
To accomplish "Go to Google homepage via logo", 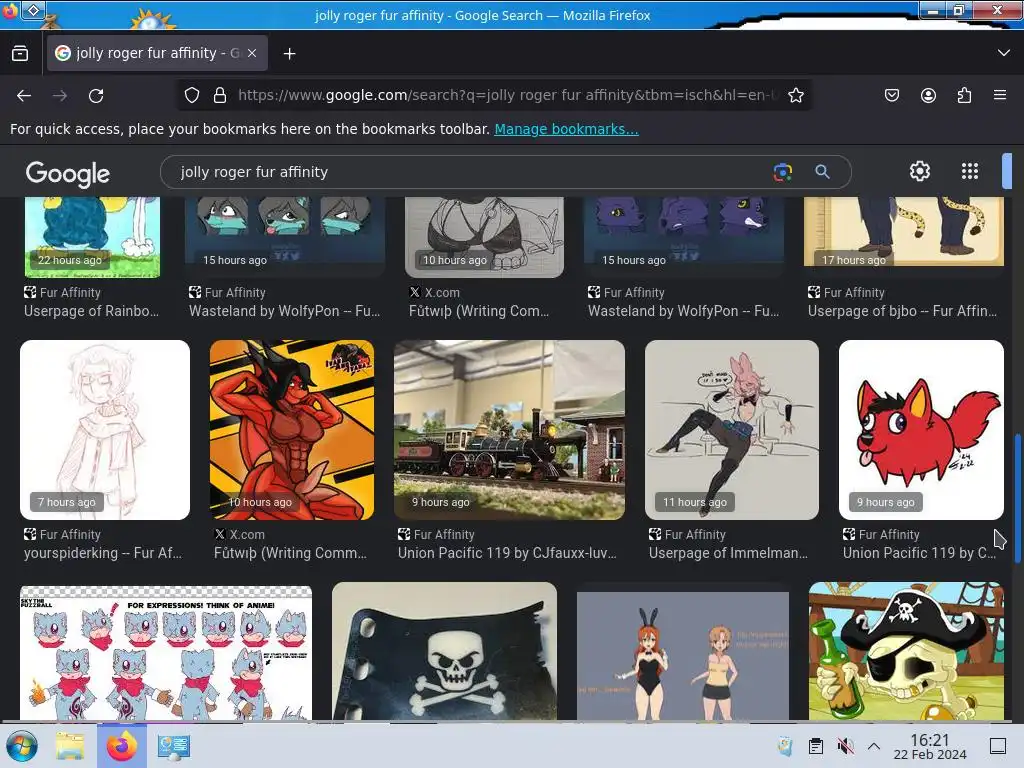I will click(68, 173).
